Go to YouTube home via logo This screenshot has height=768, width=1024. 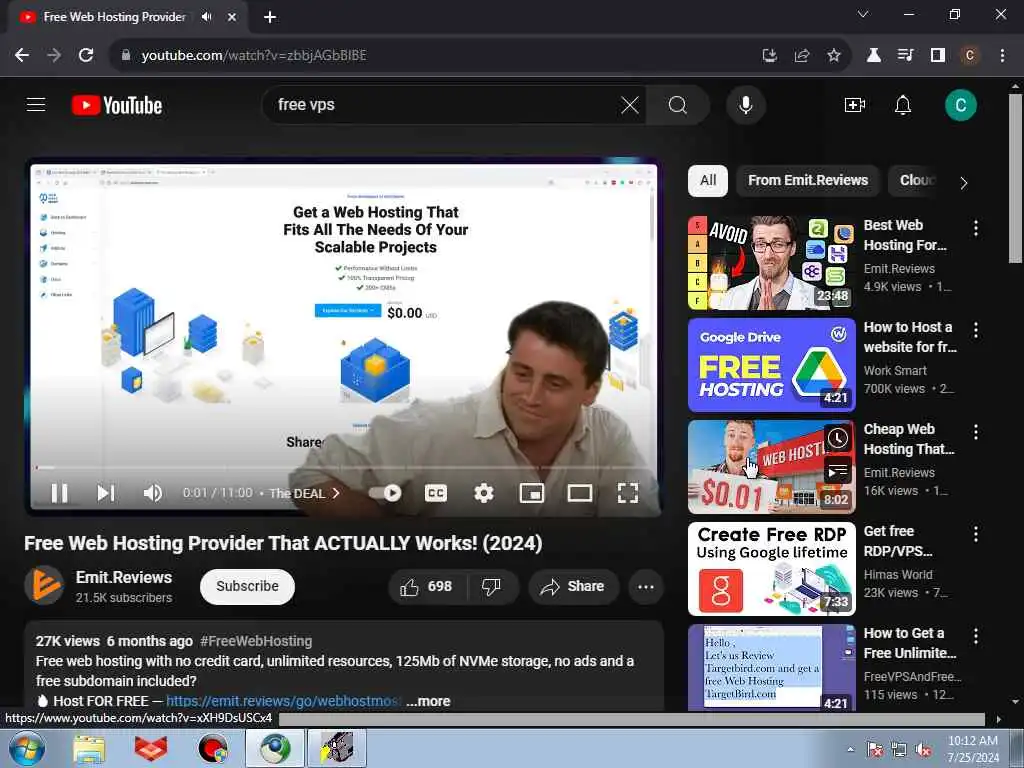click(x=117, y=105)
